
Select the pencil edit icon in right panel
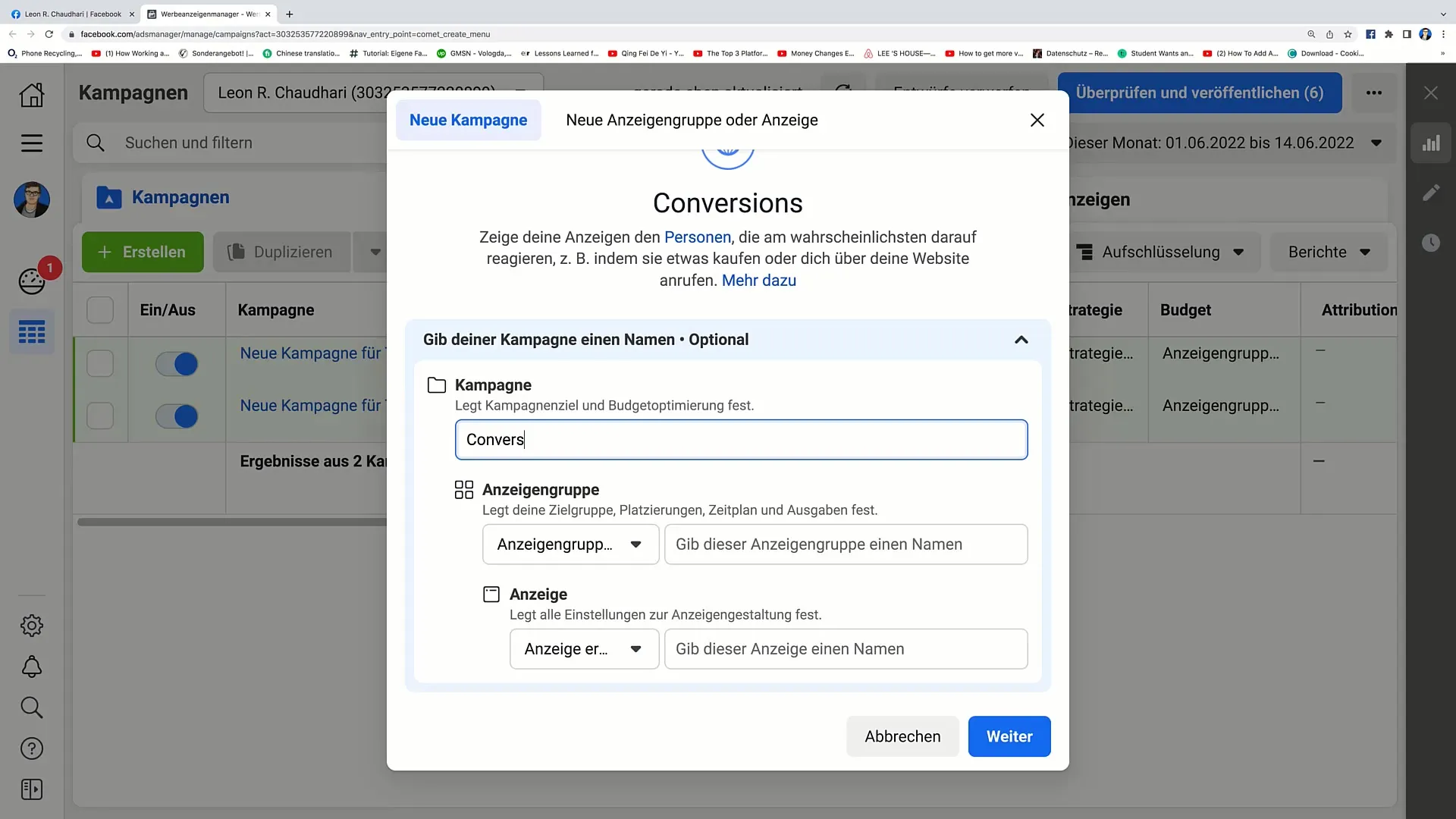[x=1431, y=193]
